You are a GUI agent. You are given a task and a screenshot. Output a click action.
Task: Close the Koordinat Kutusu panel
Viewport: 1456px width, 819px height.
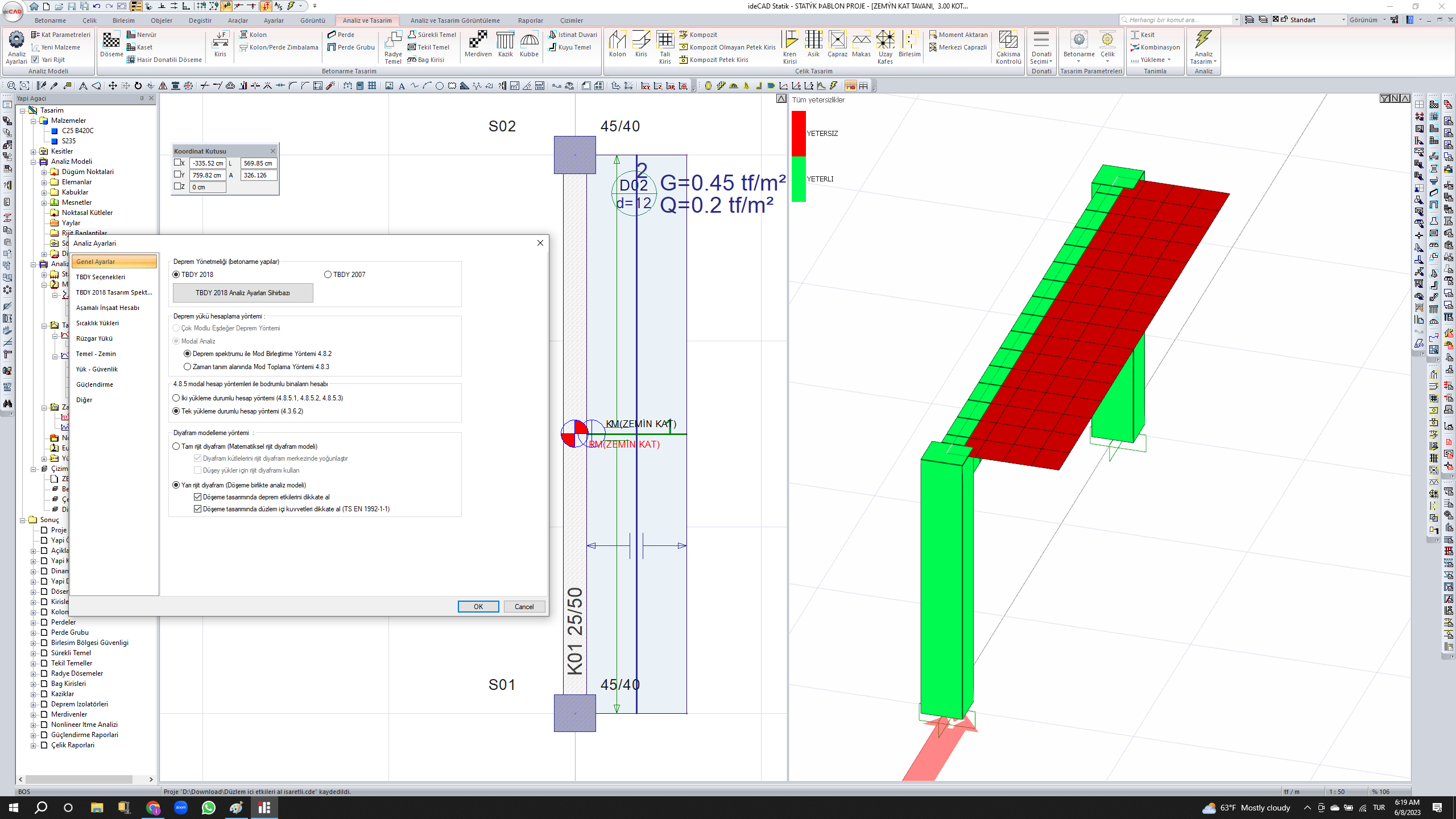click(x=273, y=151)
